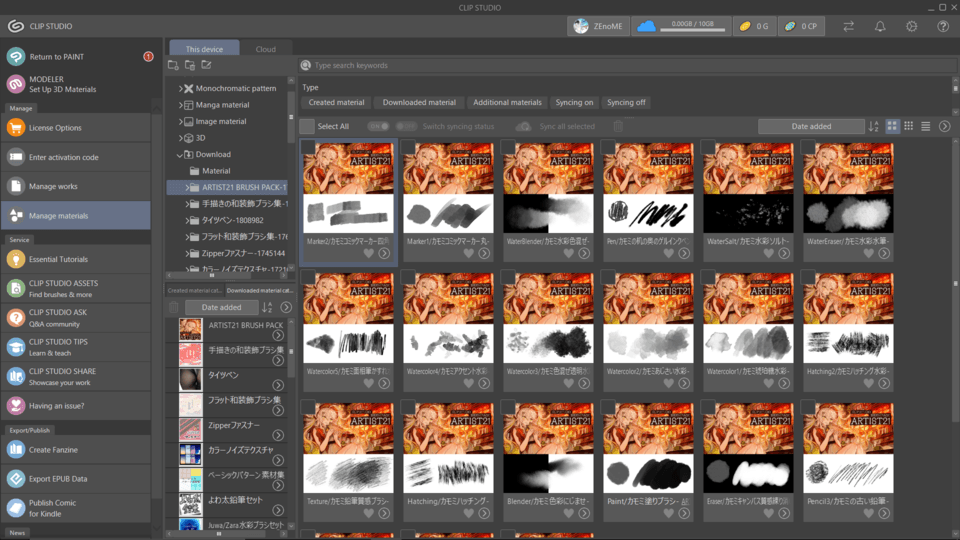Open the help question mark icon
The image size is (960, 540).
click(x=943, y=26)
